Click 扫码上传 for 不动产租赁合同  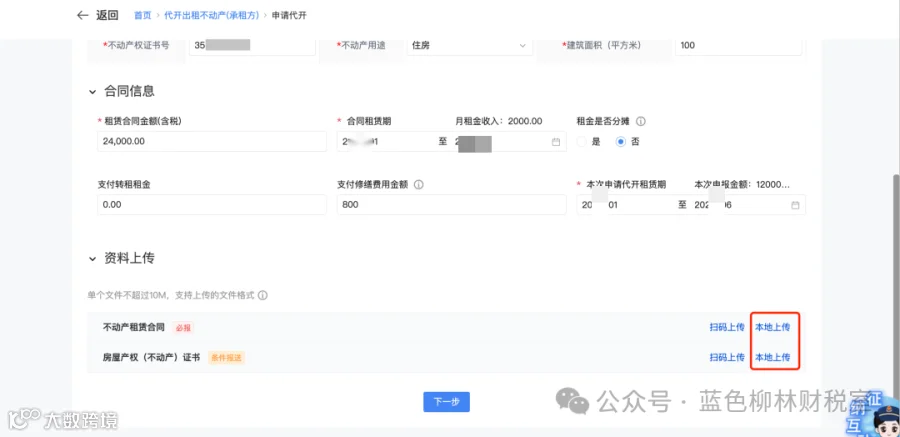pyautogui.click(x=727, y=327)
